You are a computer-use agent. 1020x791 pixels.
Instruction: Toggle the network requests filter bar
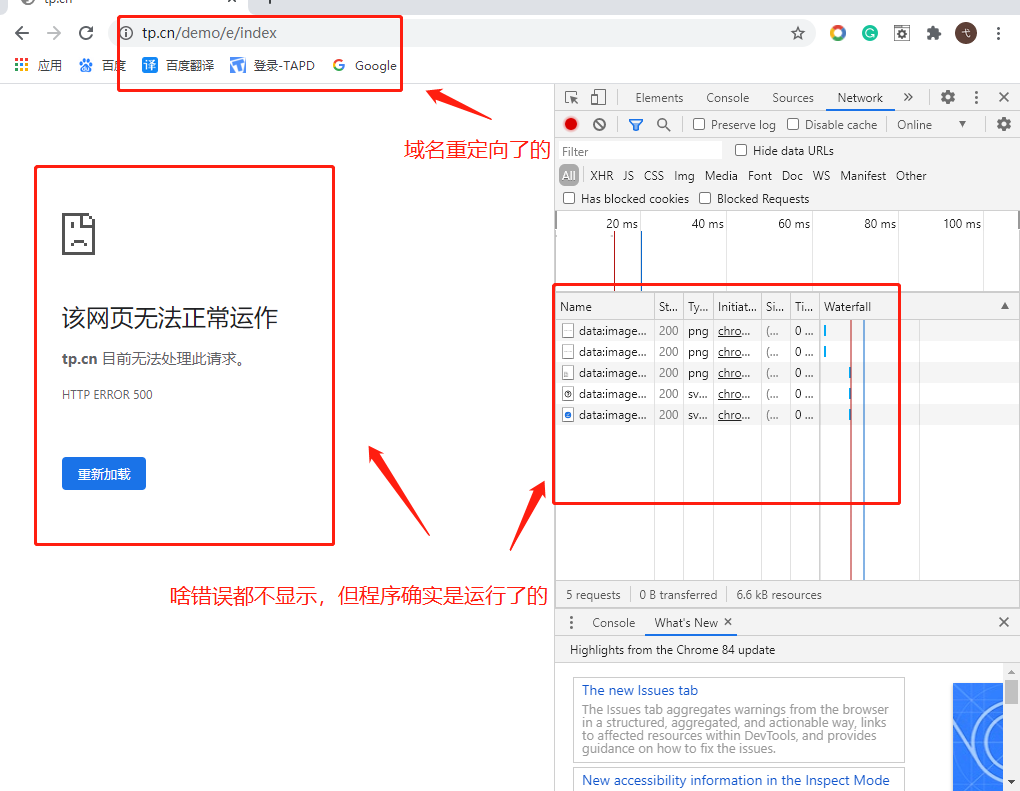click(635, 124)
